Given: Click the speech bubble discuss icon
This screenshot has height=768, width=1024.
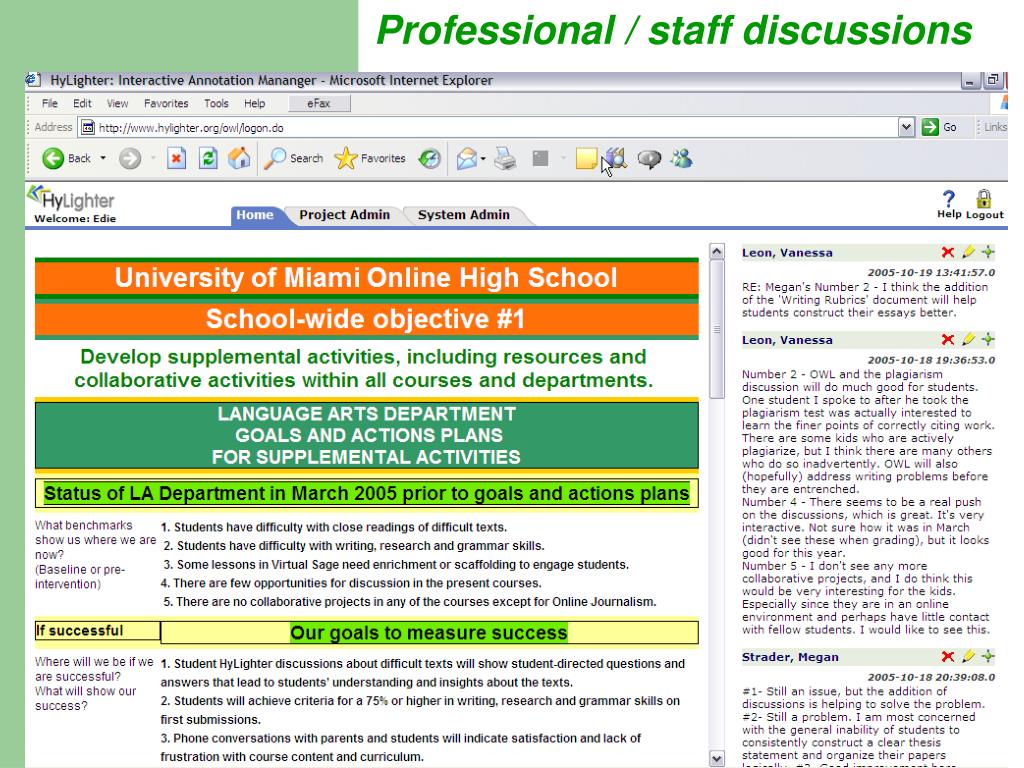Looking at the screenshot, I should tap(649, 159).
